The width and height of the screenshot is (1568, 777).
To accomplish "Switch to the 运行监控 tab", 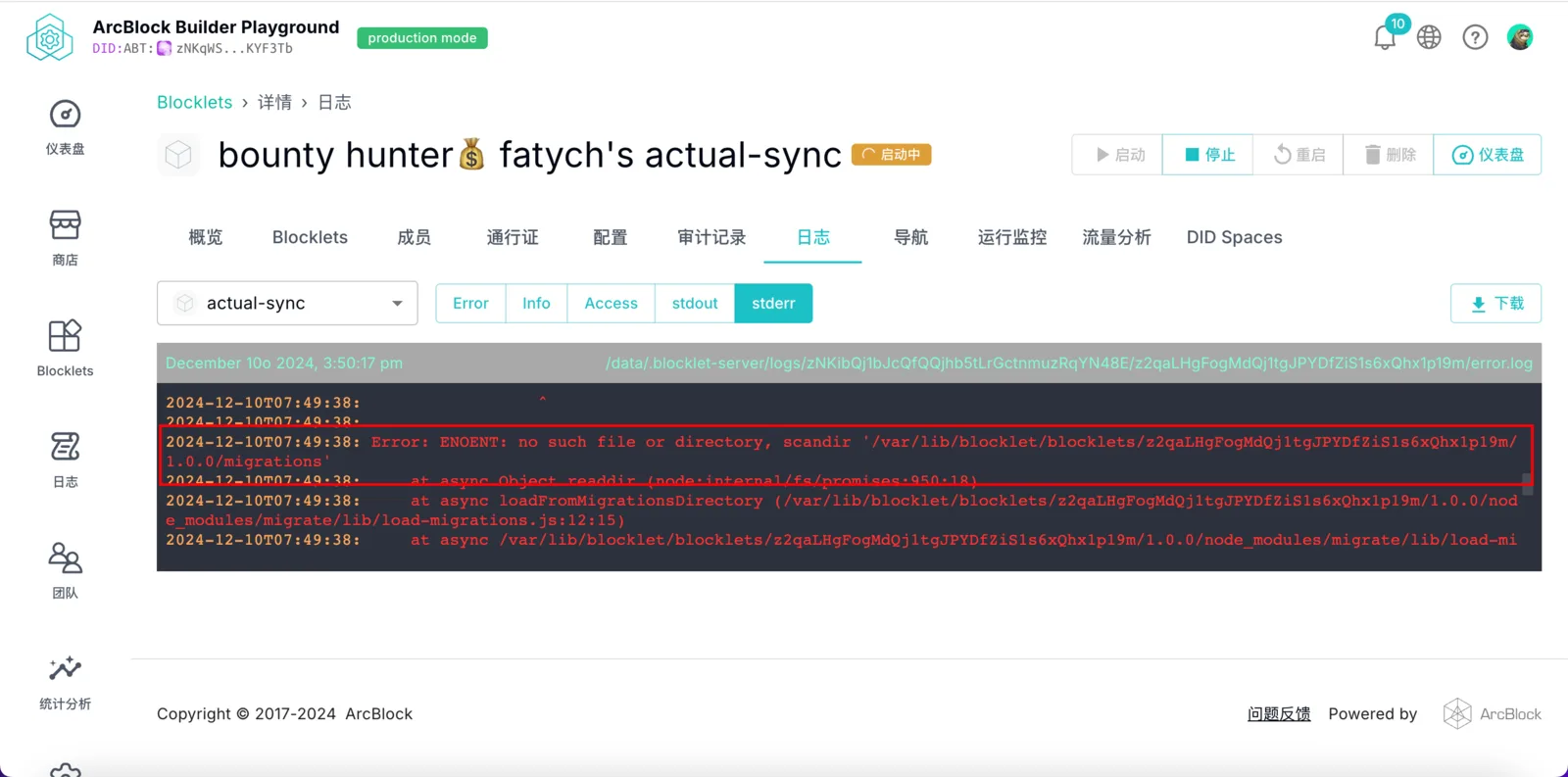I will [1012, 237].
